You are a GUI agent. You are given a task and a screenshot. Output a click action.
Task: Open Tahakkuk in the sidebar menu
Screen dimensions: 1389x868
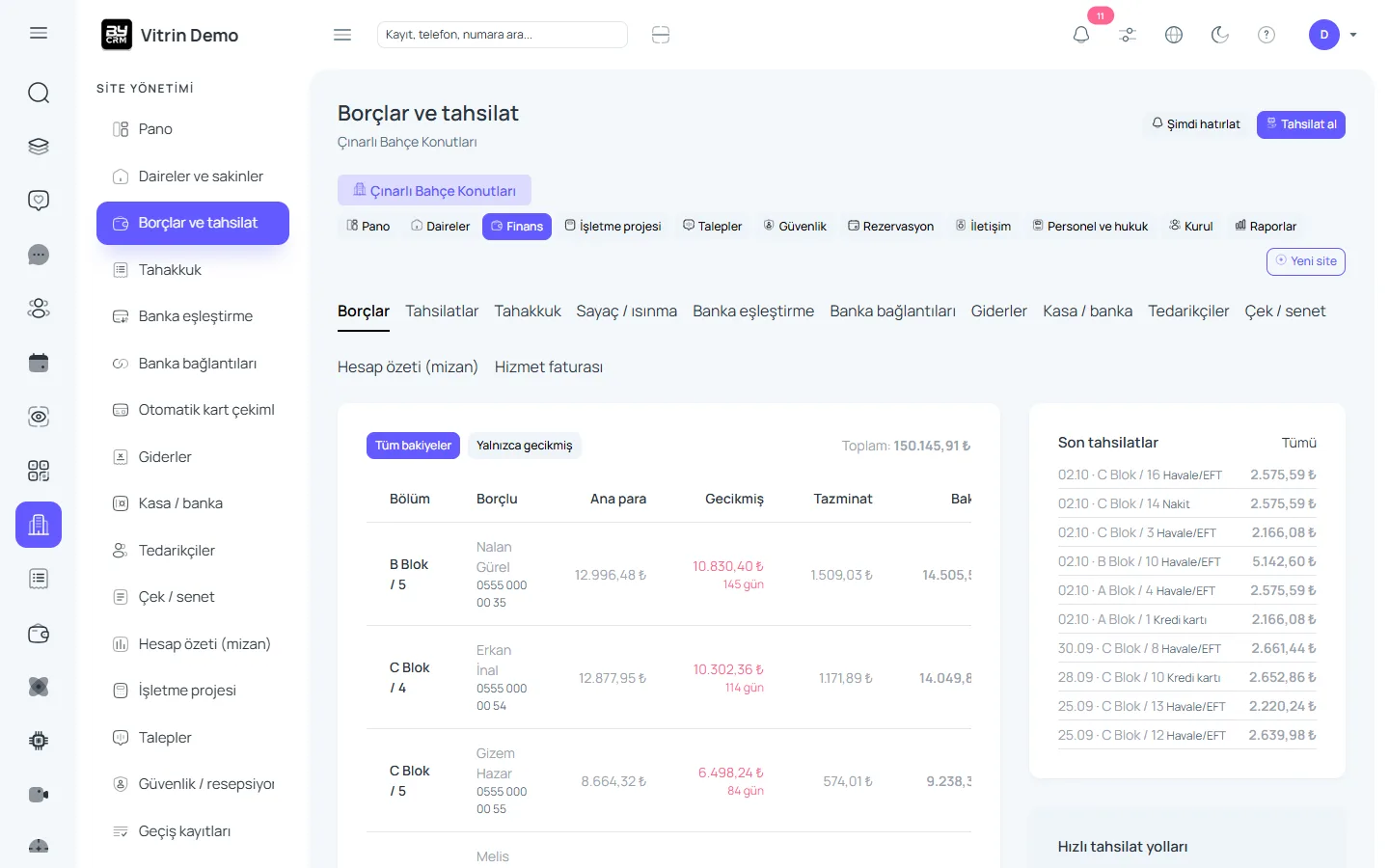coord(193,270)
